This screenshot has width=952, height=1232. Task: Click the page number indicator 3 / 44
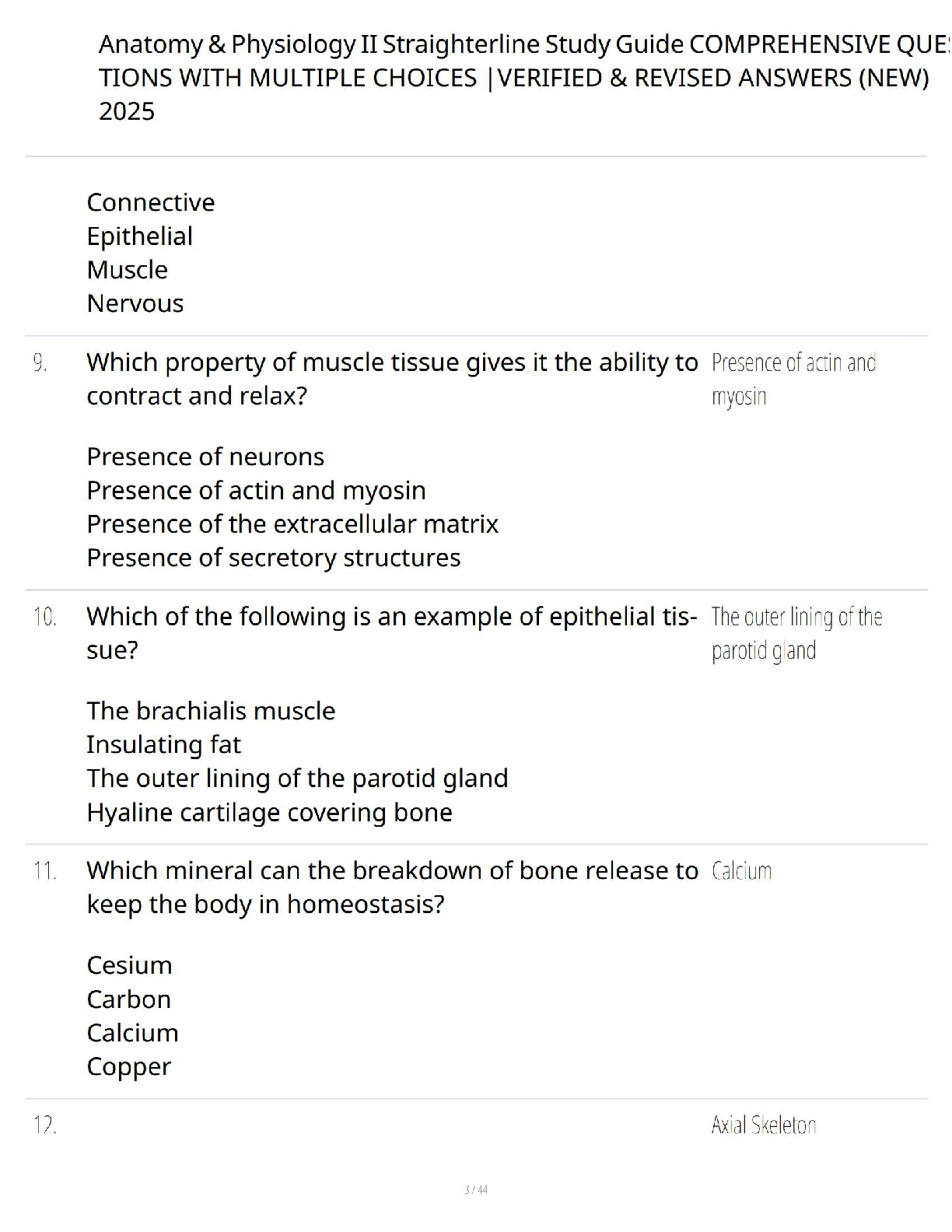tap(476, 1189)
